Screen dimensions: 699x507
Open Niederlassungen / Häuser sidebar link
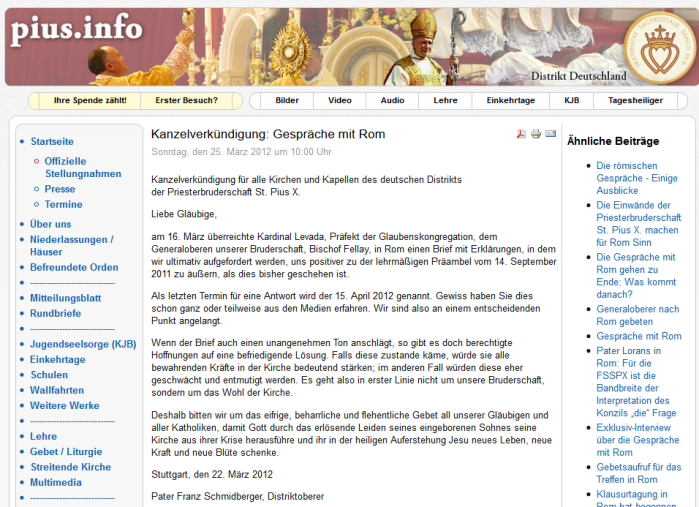tap(70, 246)
